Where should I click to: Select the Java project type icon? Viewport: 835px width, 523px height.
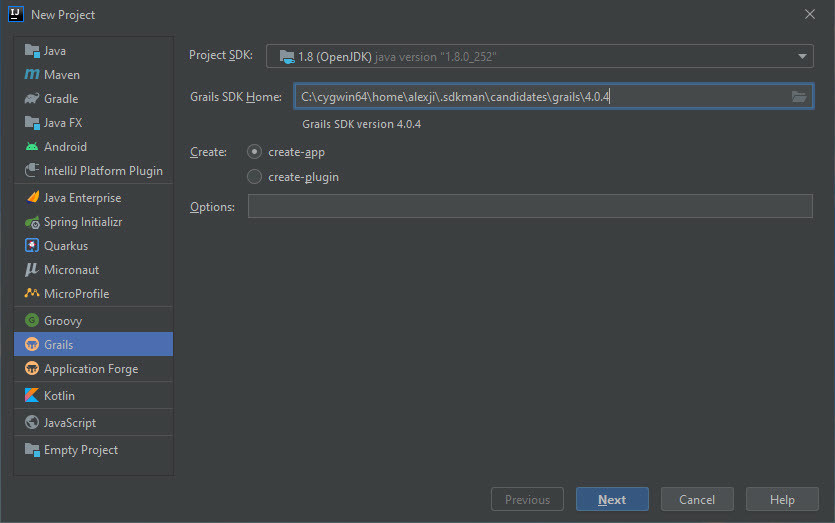(x=32, y=51)
